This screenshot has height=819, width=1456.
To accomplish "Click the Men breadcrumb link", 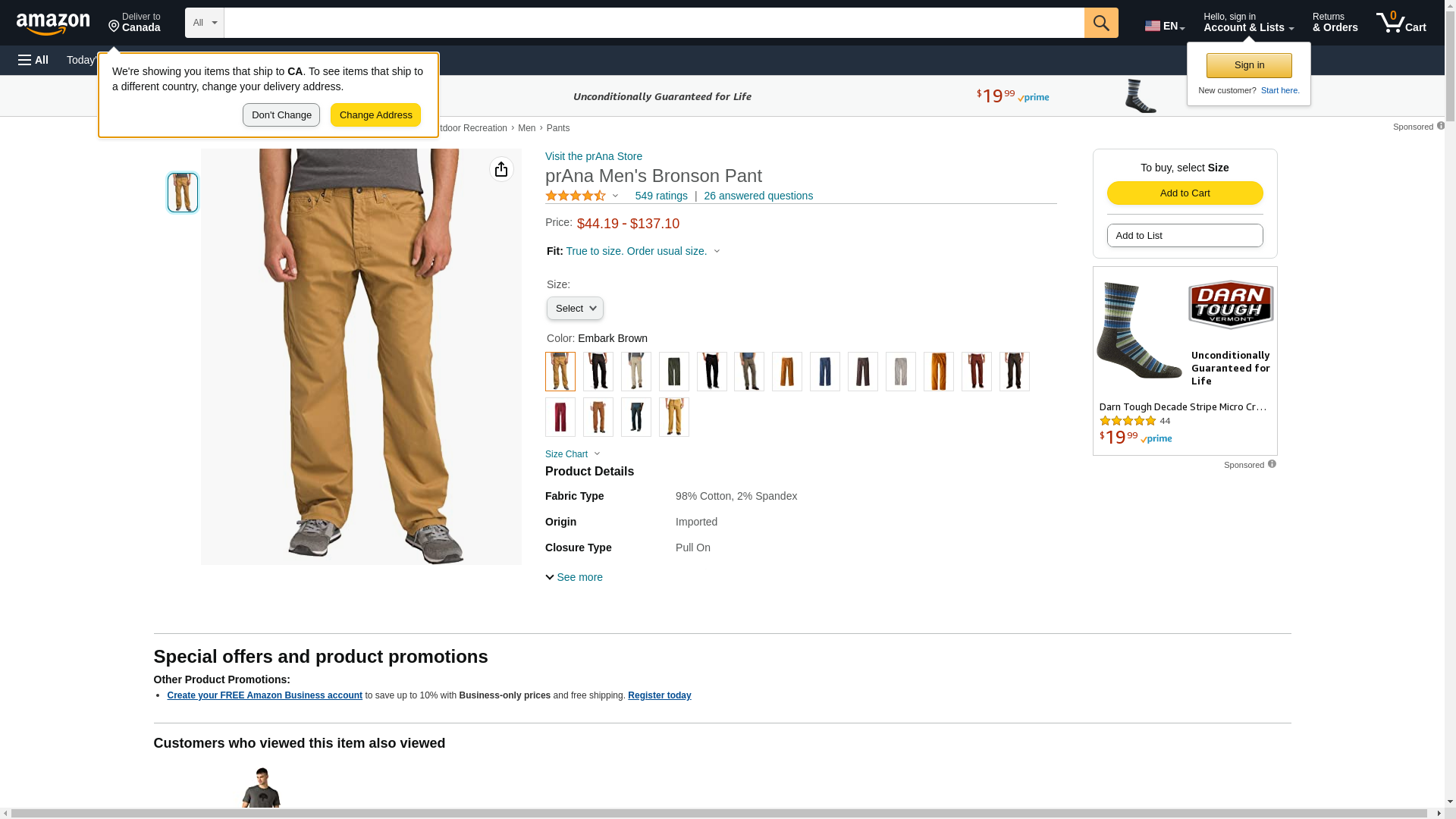I will pos(526,128).
